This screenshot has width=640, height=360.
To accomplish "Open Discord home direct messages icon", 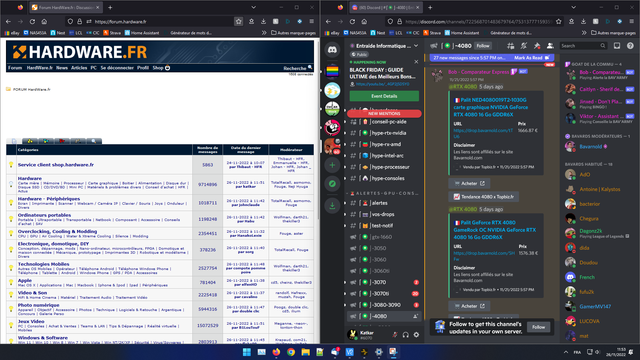I will pyautogui.click(x=332, y=49).
